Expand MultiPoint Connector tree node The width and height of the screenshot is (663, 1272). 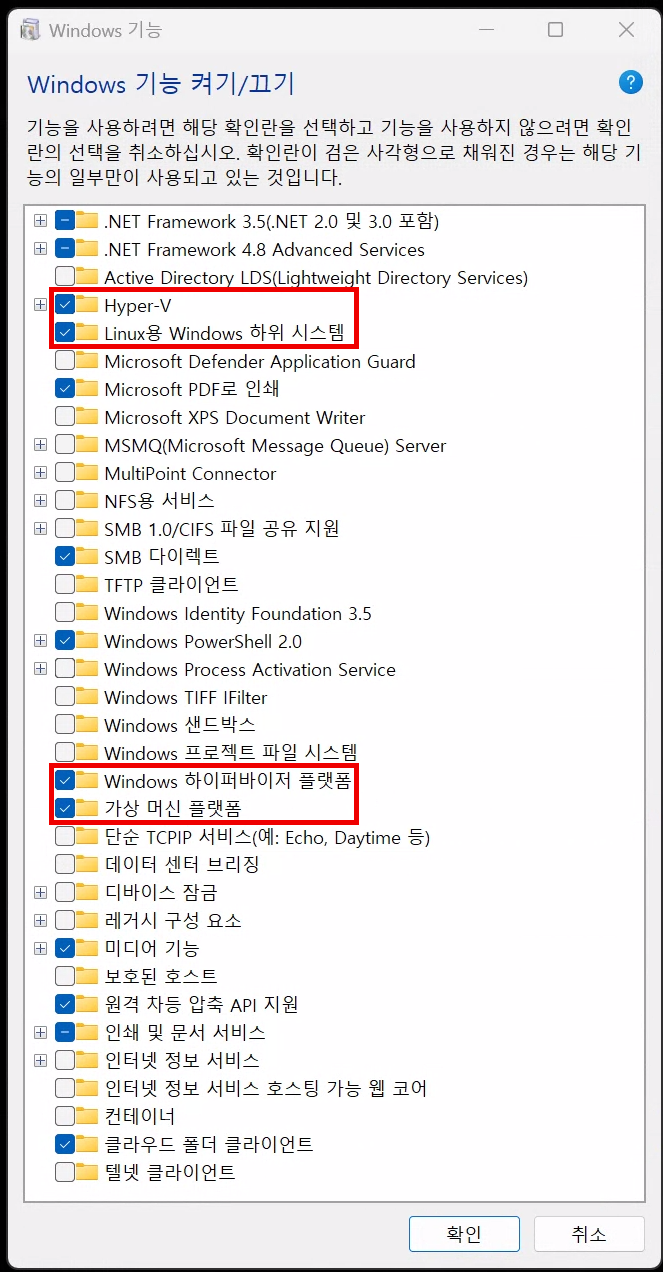[x=40, y=472]
